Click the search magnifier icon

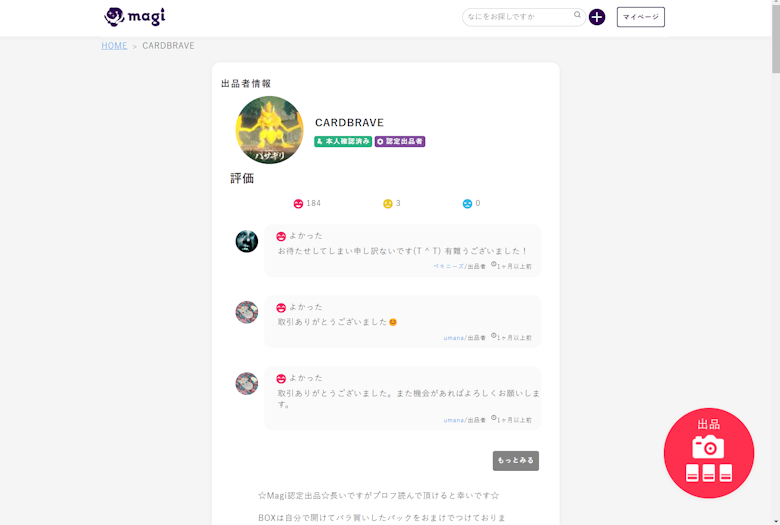click(x=577, y=15)
